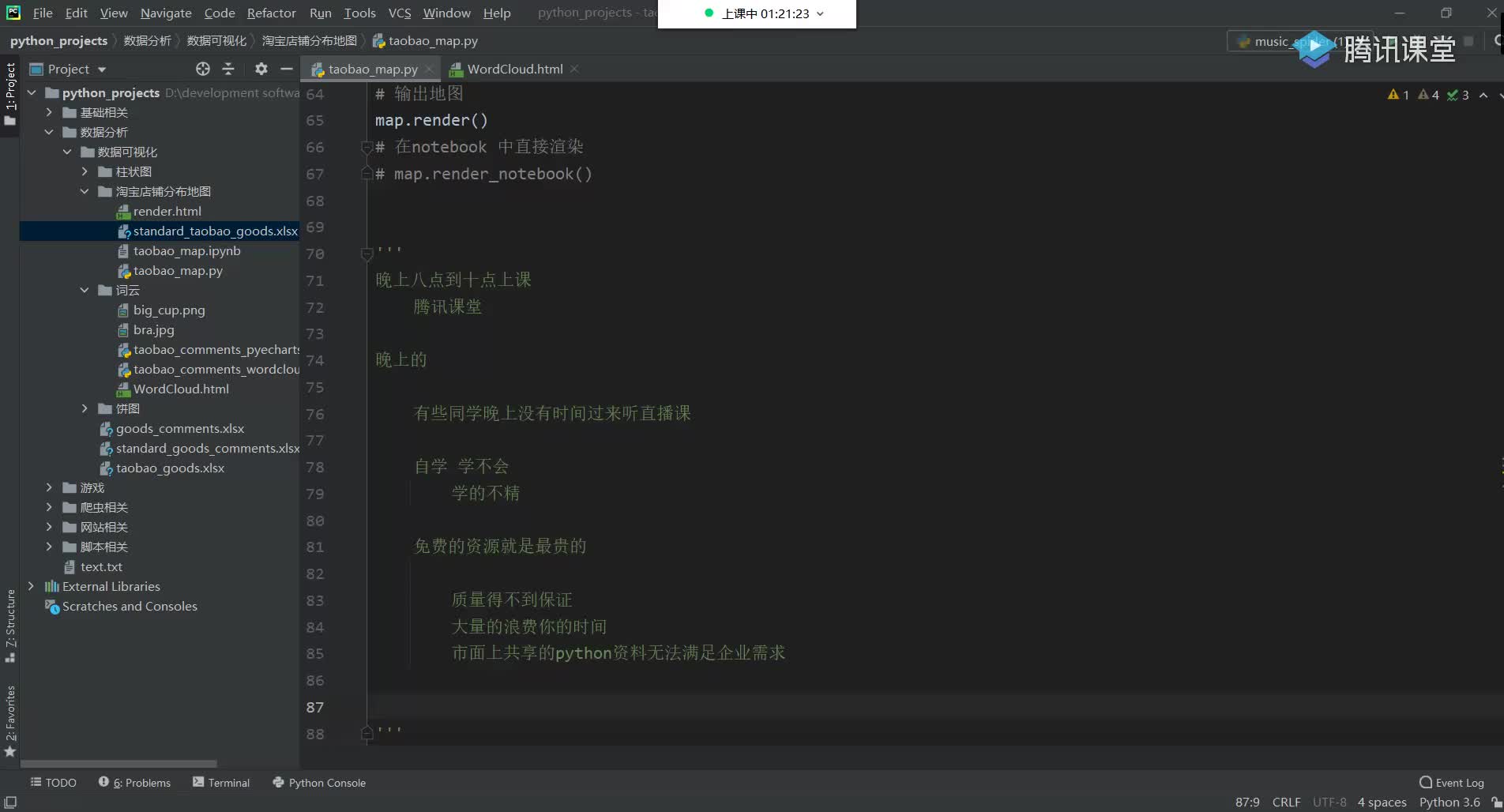Screen dimensions: 1504x812
Task: Click the collapse all icon in Project panel
Action: pyautogui.click(x=228, y=69)
